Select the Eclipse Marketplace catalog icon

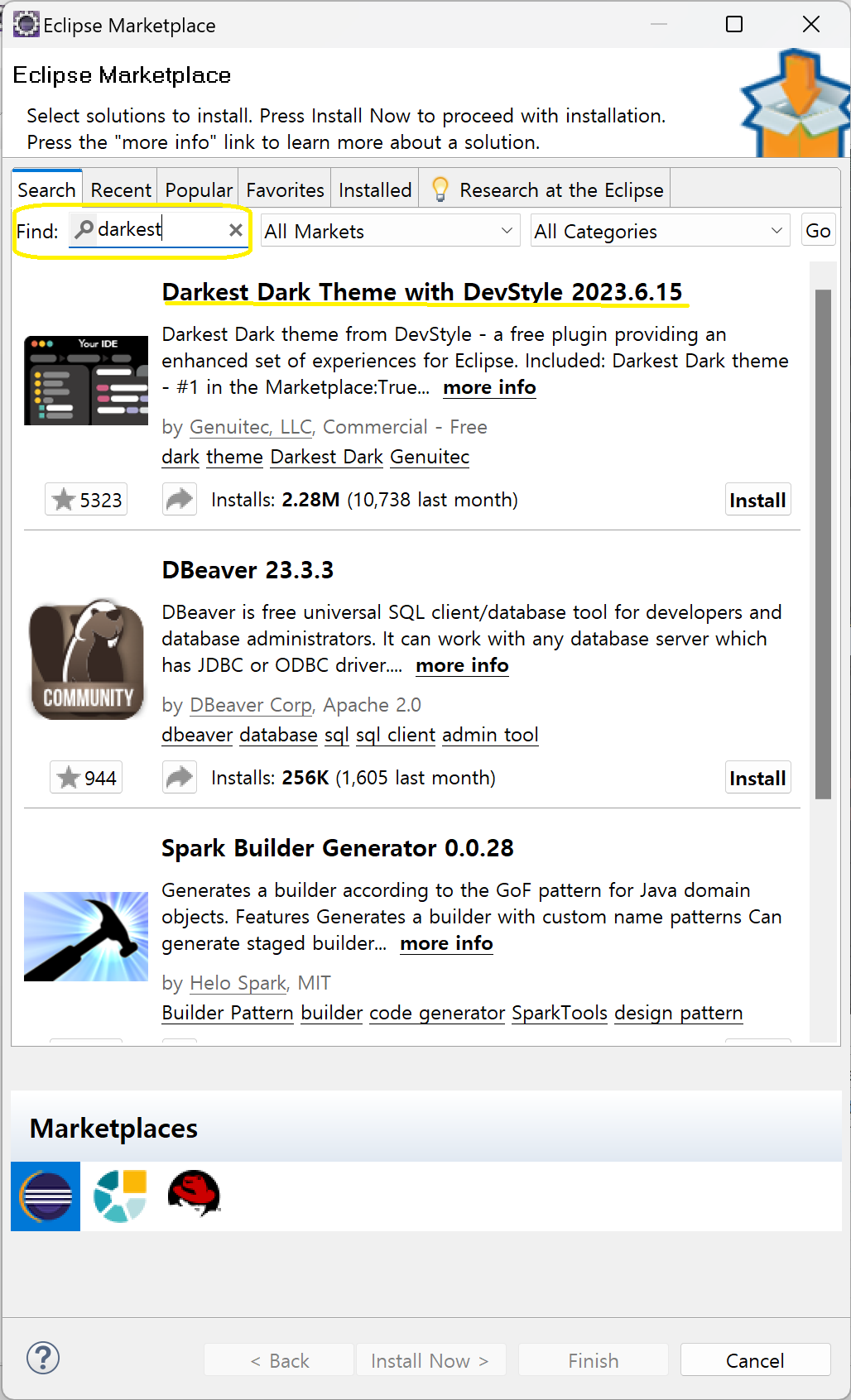[46, 1196]
